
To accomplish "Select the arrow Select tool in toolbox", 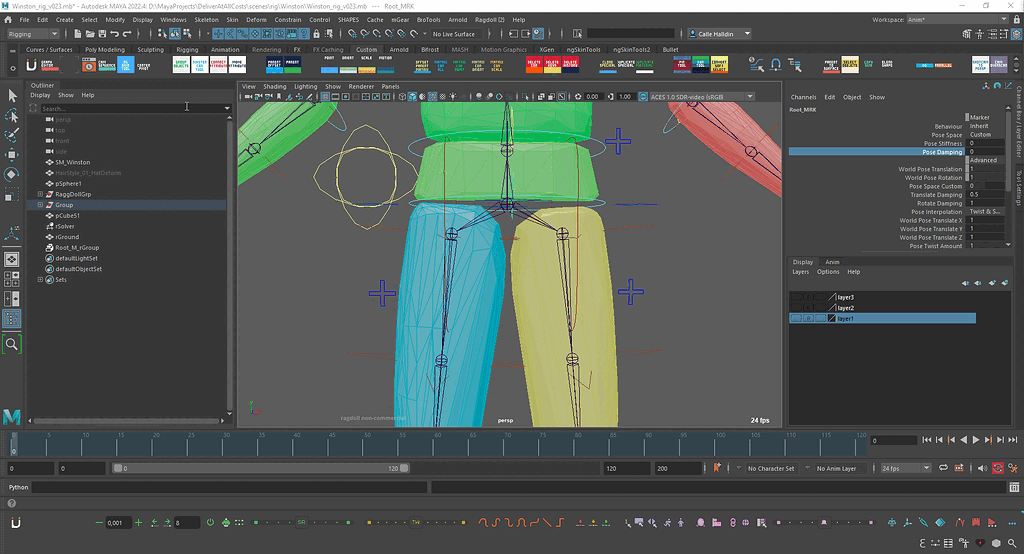I will point(12,95).
